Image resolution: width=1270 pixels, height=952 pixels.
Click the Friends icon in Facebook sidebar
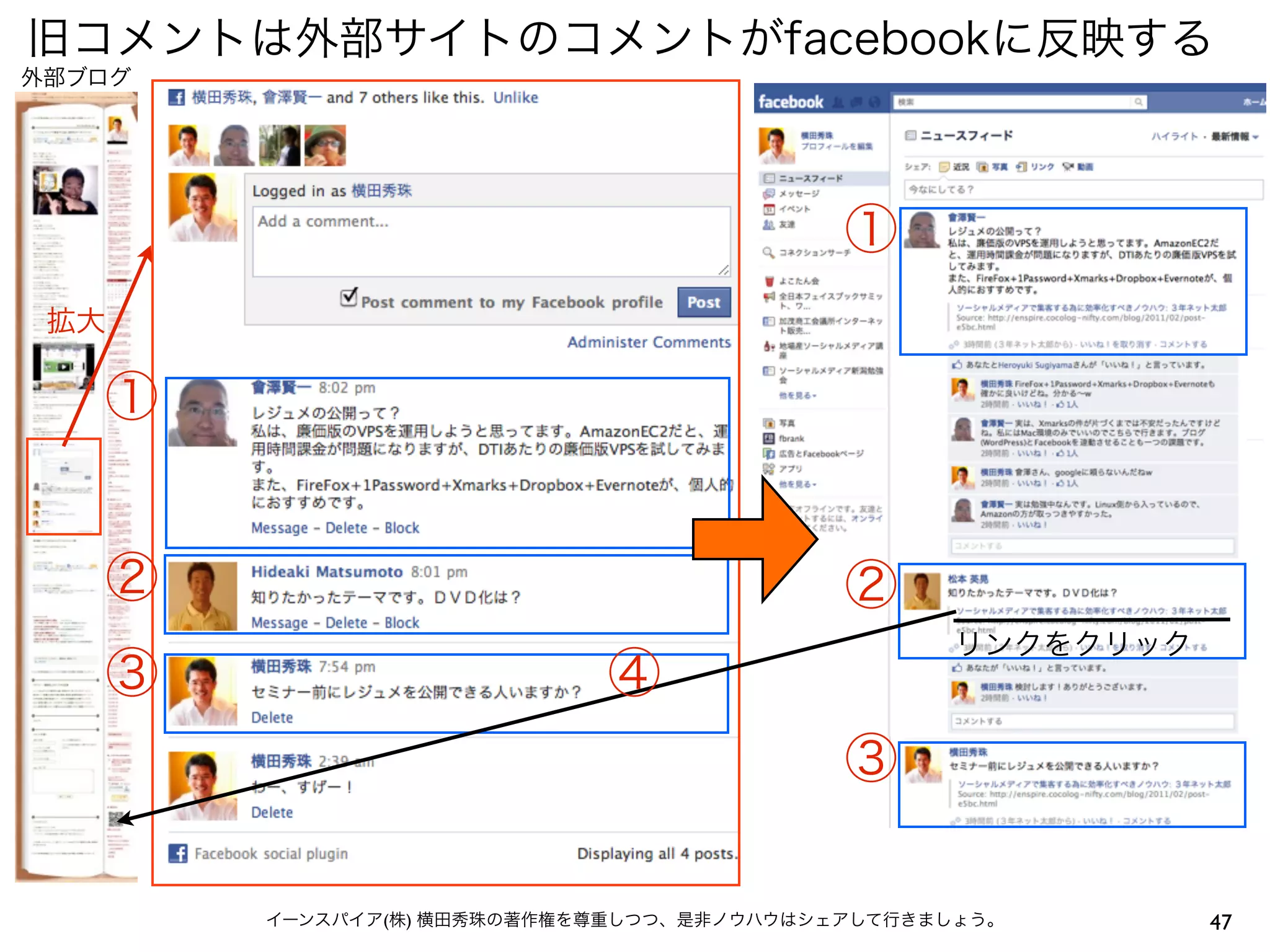click(769, 225)
